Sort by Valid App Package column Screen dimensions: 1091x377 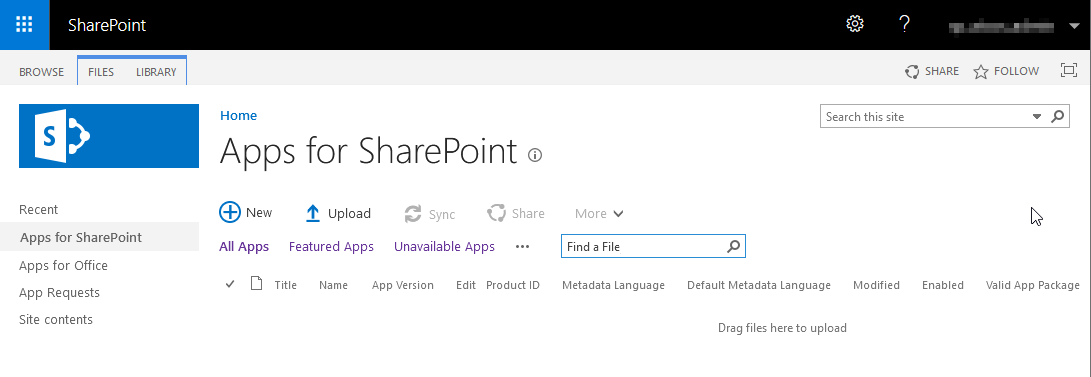1033,285
